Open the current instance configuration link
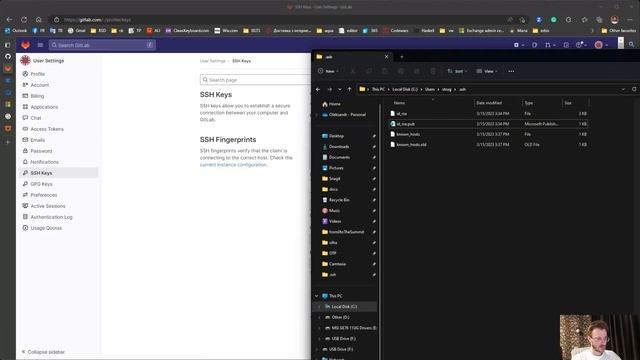This screenshot has height=360, width=640. pos(233,164)
